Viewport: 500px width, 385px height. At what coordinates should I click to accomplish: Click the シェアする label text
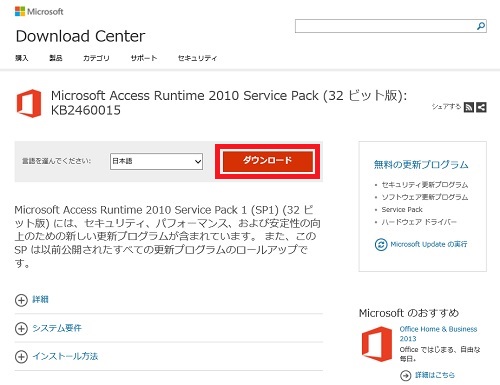click(x=446, y=107)
